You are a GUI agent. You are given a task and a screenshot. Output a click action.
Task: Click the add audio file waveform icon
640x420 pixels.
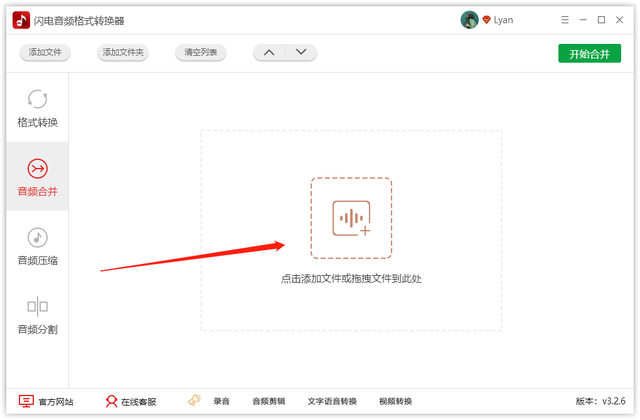tap(351, 218)
